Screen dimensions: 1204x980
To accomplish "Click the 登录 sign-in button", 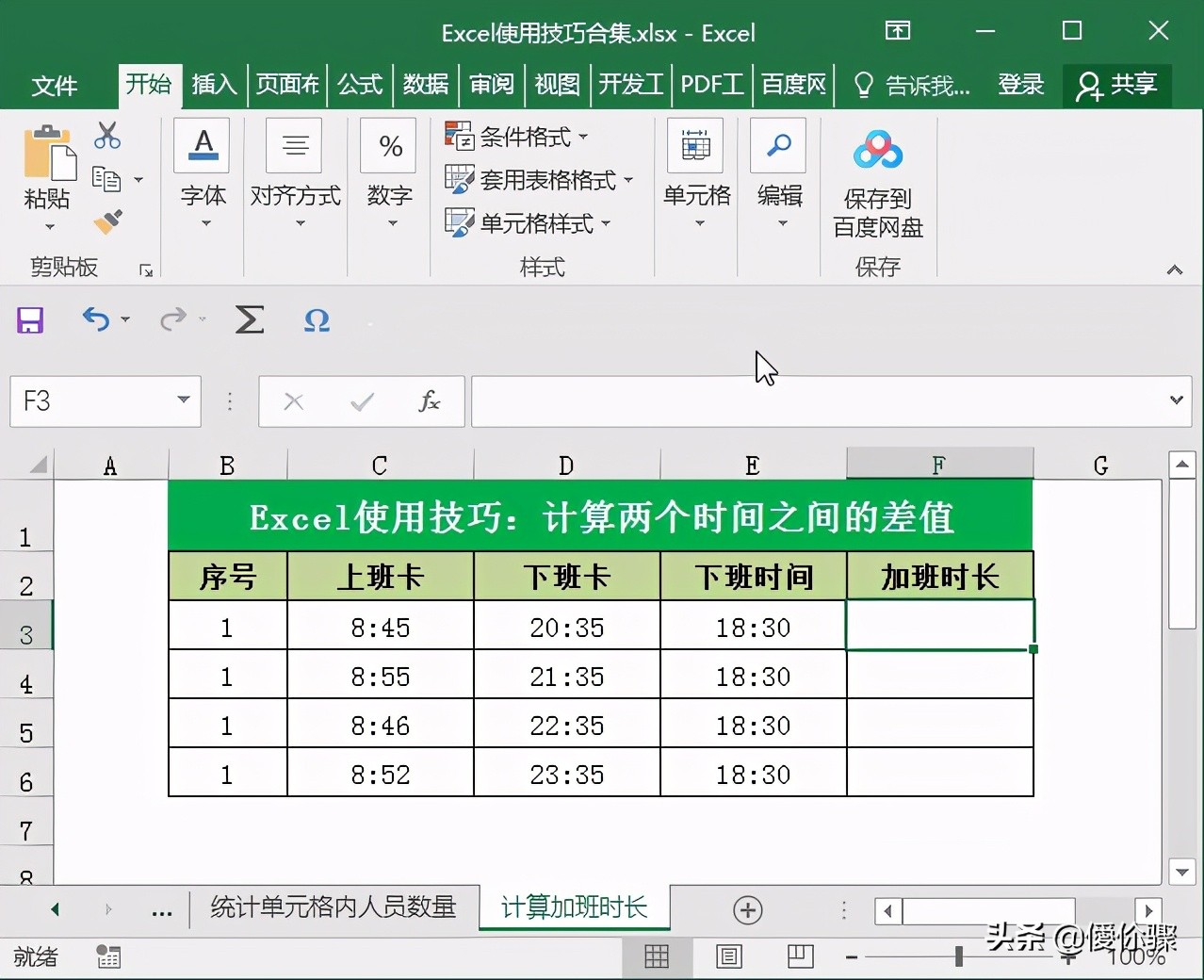I will pyautogui.click(x=1021, y=85).
